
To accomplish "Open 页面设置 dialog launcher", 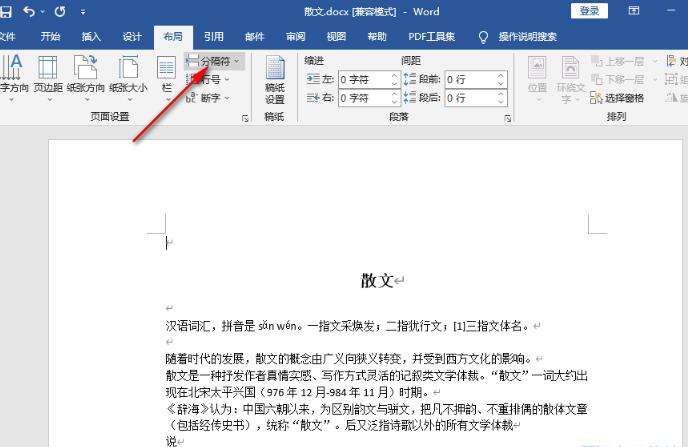I will (x=245, y=118).
